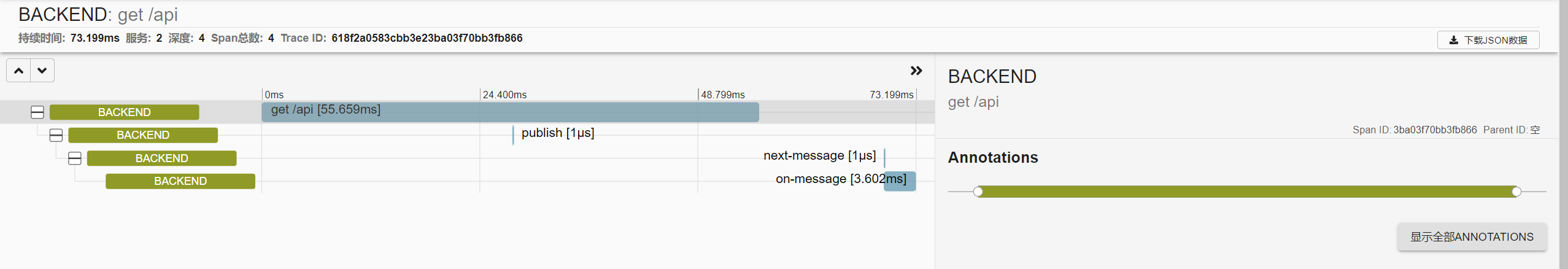Select the fourth BACKEND service label
Viewport: 1568px width, 269px height.
pos(180,181)
